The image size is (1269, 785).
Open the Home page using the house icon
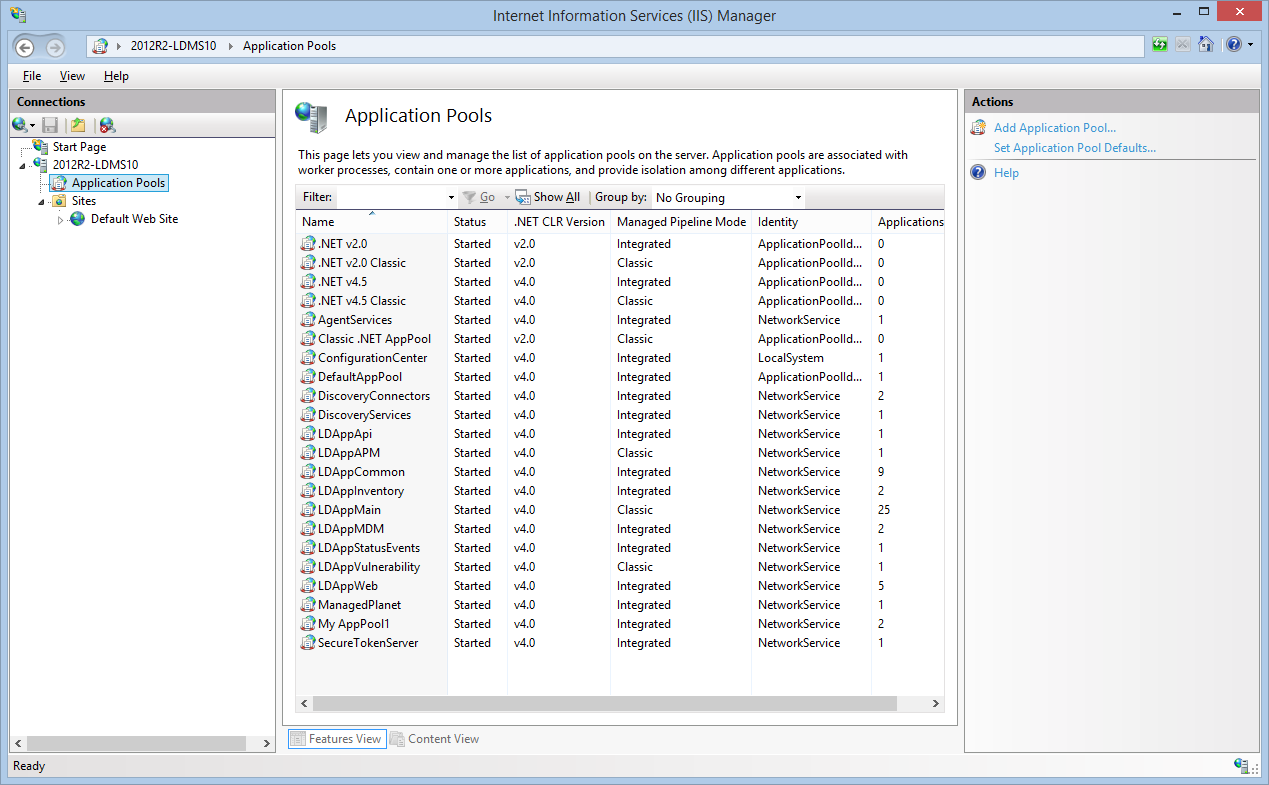click(1203, 44)
